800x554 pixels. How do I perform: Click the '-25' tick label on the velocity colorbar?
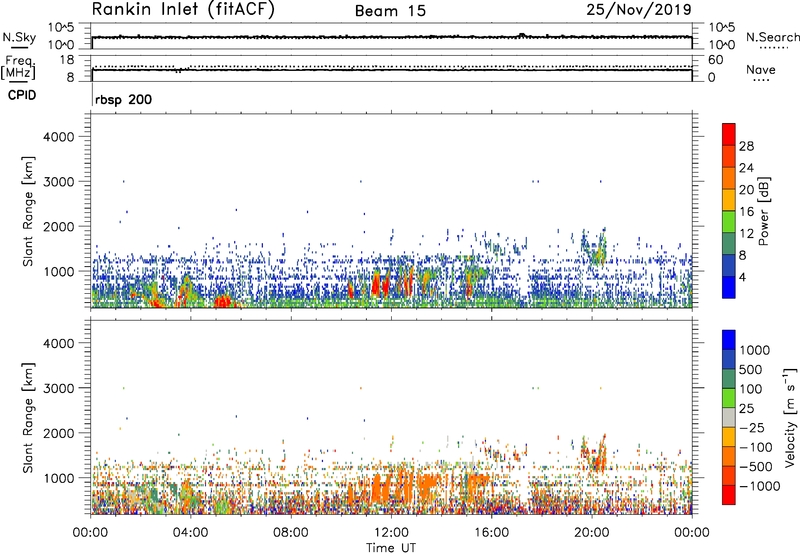coord(752,427)
